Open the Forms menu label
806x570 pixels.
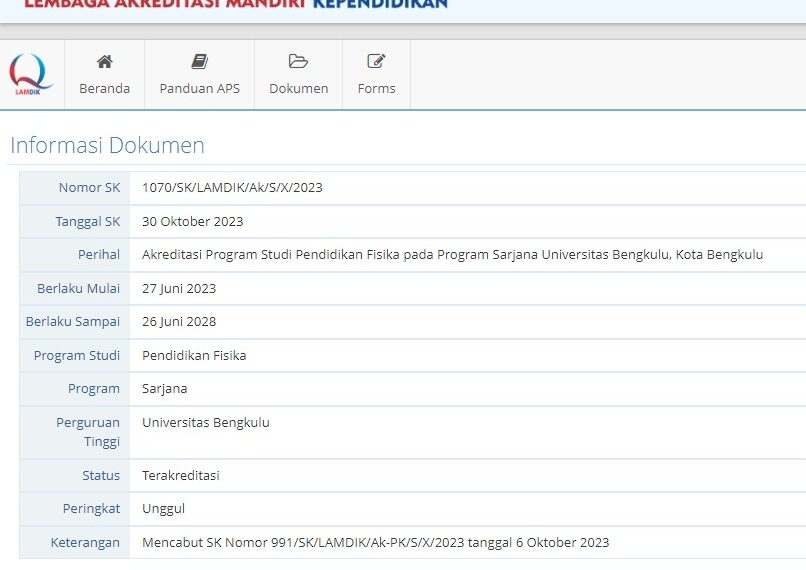[x=376, y=88]
